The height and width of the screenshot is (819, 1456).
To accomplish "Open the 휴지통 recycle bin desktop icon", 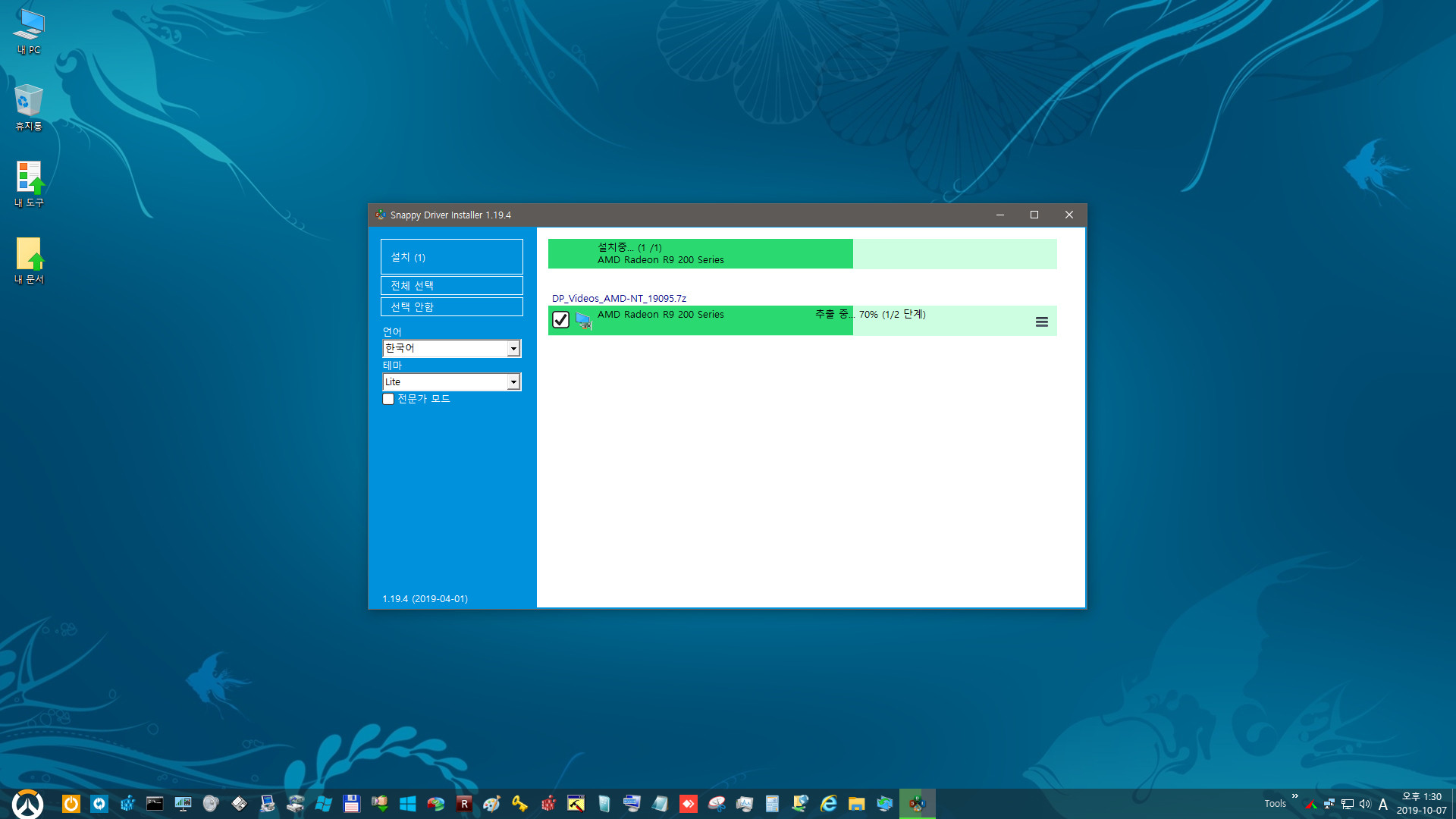I will tap(29, 108).
